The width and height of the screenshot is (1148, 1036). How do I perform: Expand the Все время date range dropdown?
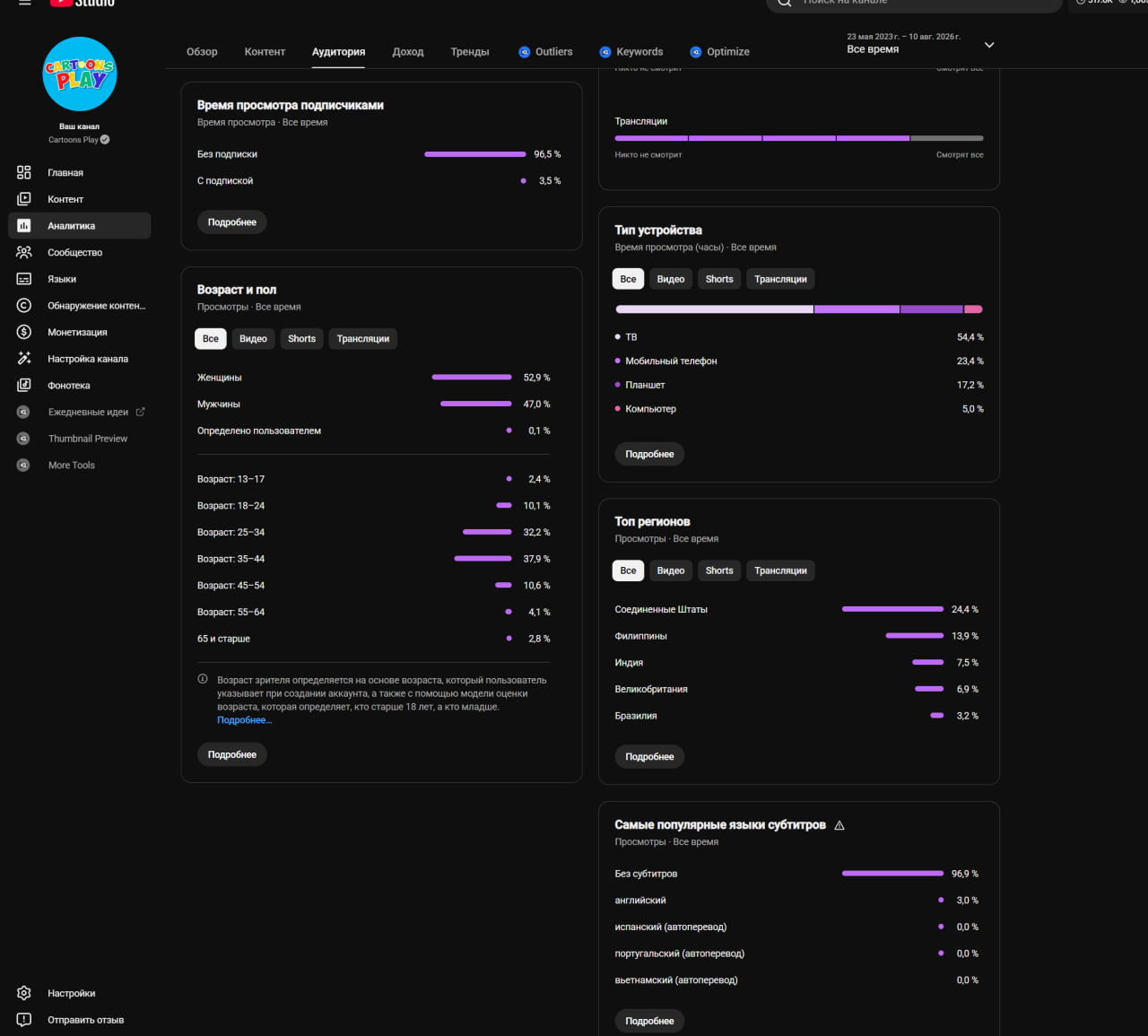[989, 45]
